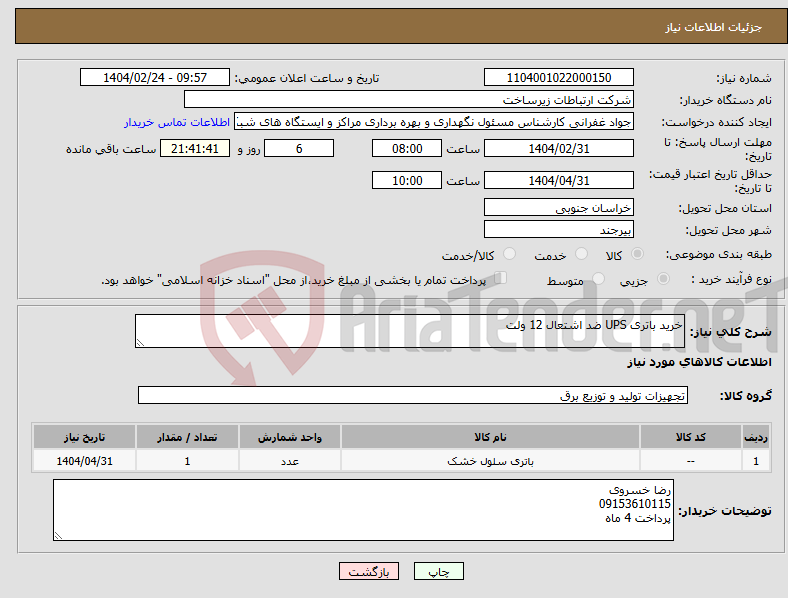This screenshot has height=598, width=788.
Task: Open اطلاعات تماس خریدار link
Action: click(177, 122)
